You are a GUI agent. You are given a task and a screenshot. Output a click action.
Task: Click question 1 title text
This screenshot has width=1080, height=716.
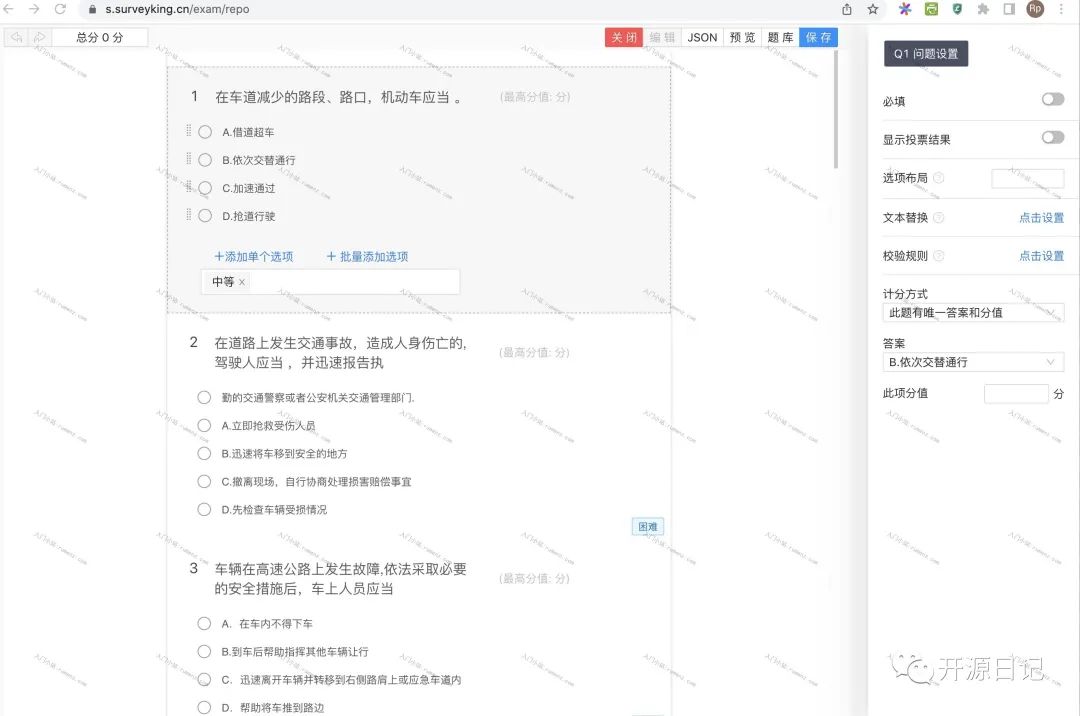point(338,97)
